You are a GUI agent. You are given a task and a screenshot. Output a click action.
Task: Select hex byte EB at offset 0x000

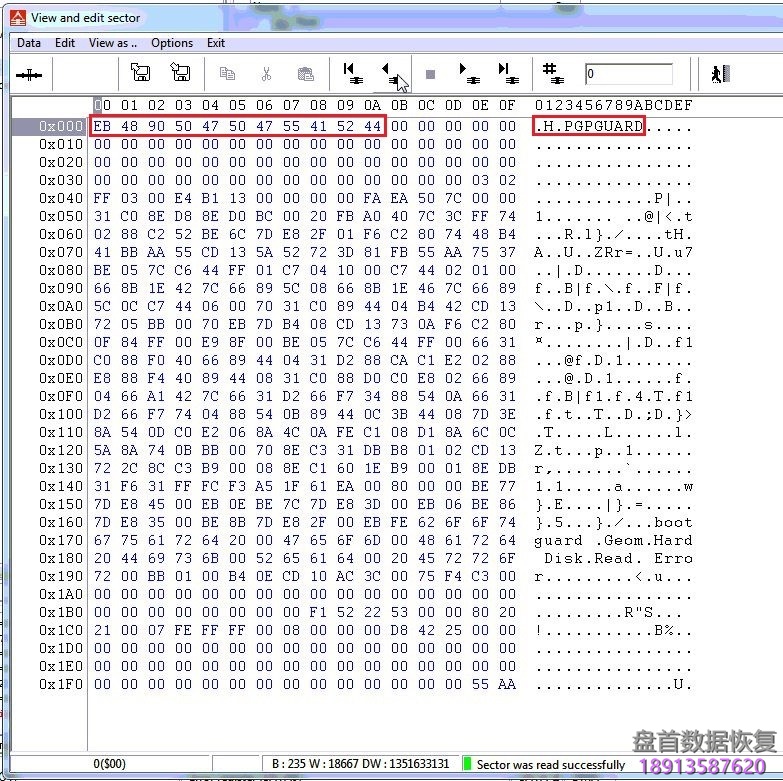[x=102, y=126]
